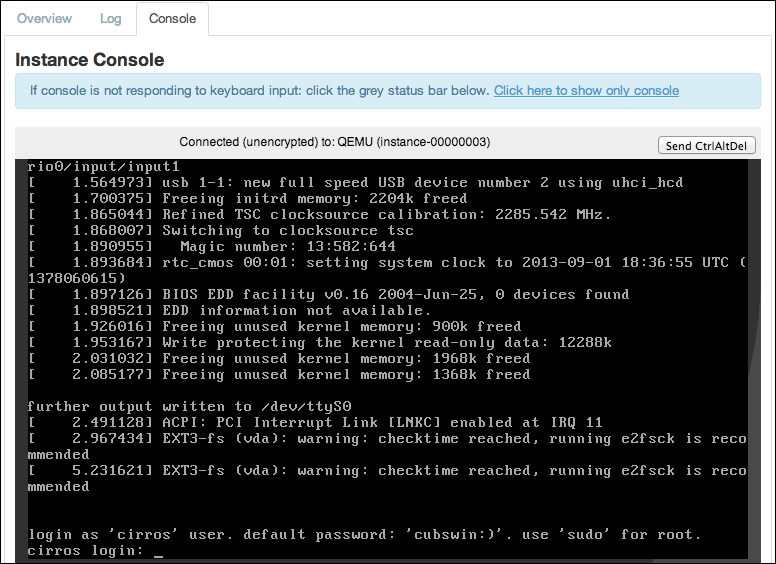Click the grey 'Connected (unencrypted)' status bar
Screen dimensions: 776x564
pos(334,143)
